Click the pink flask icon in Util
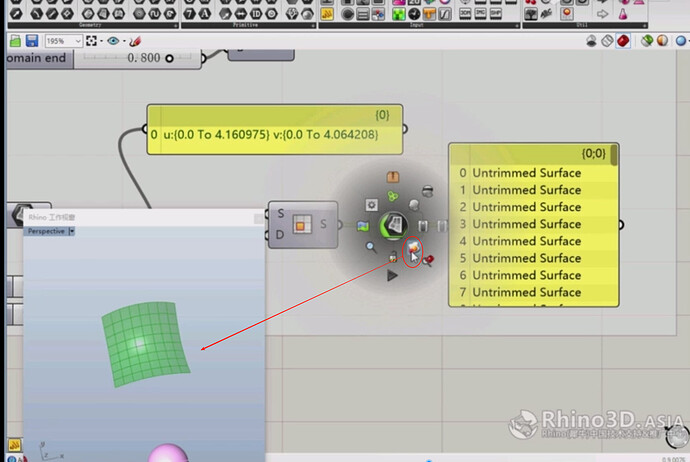The height and width of the screenshot is (462, 690). coord(623,14)
